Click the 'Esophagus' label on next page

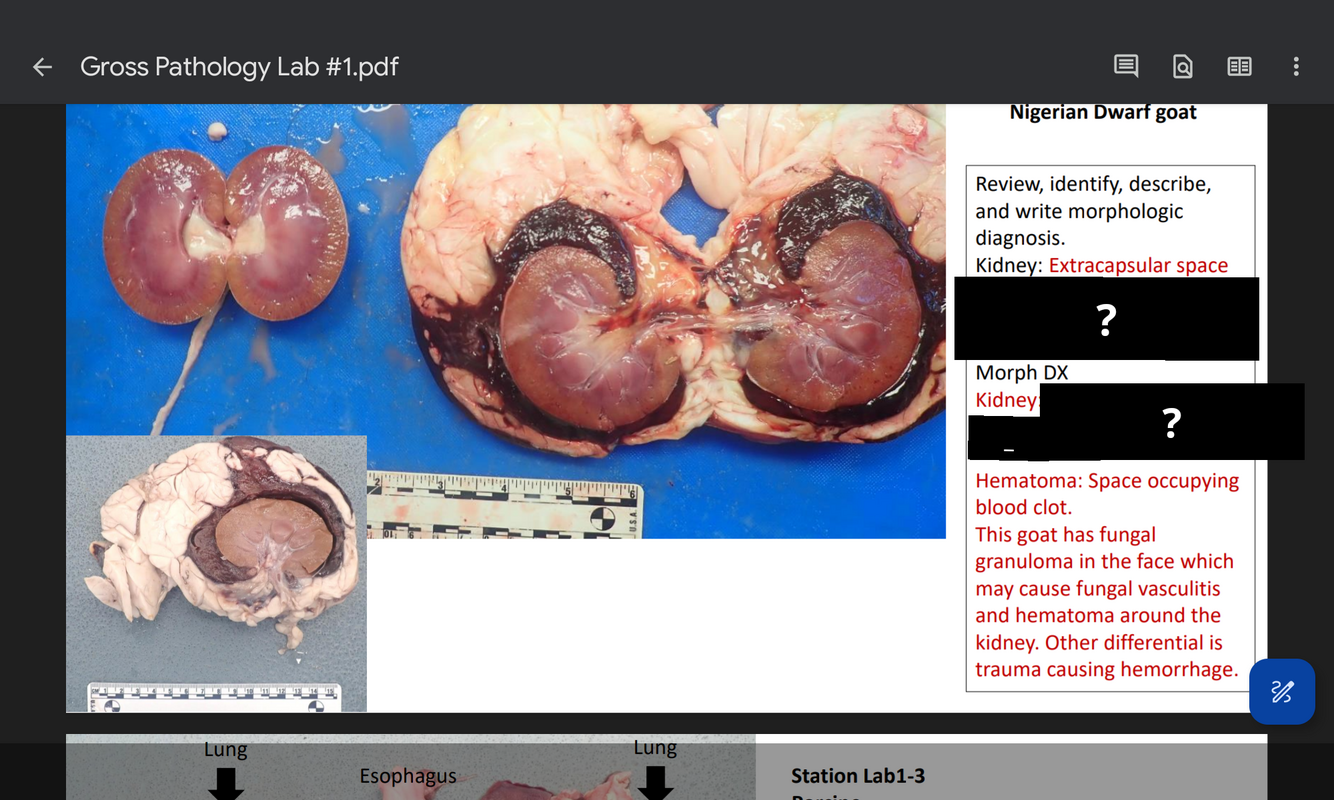pyautogui.click(x=408, y=776)
